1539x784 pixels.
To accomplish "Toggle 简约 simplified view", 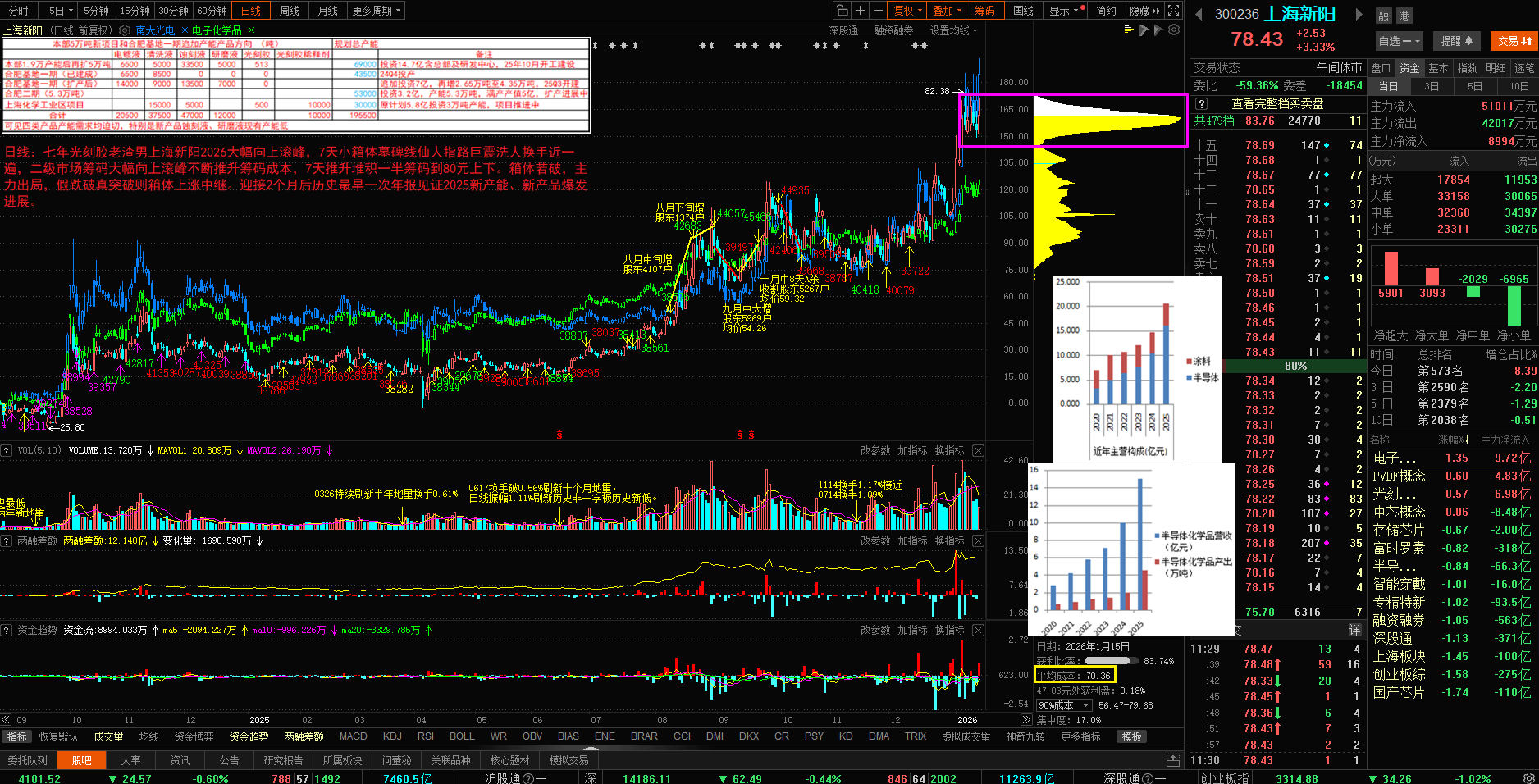I will [1107, 11].
